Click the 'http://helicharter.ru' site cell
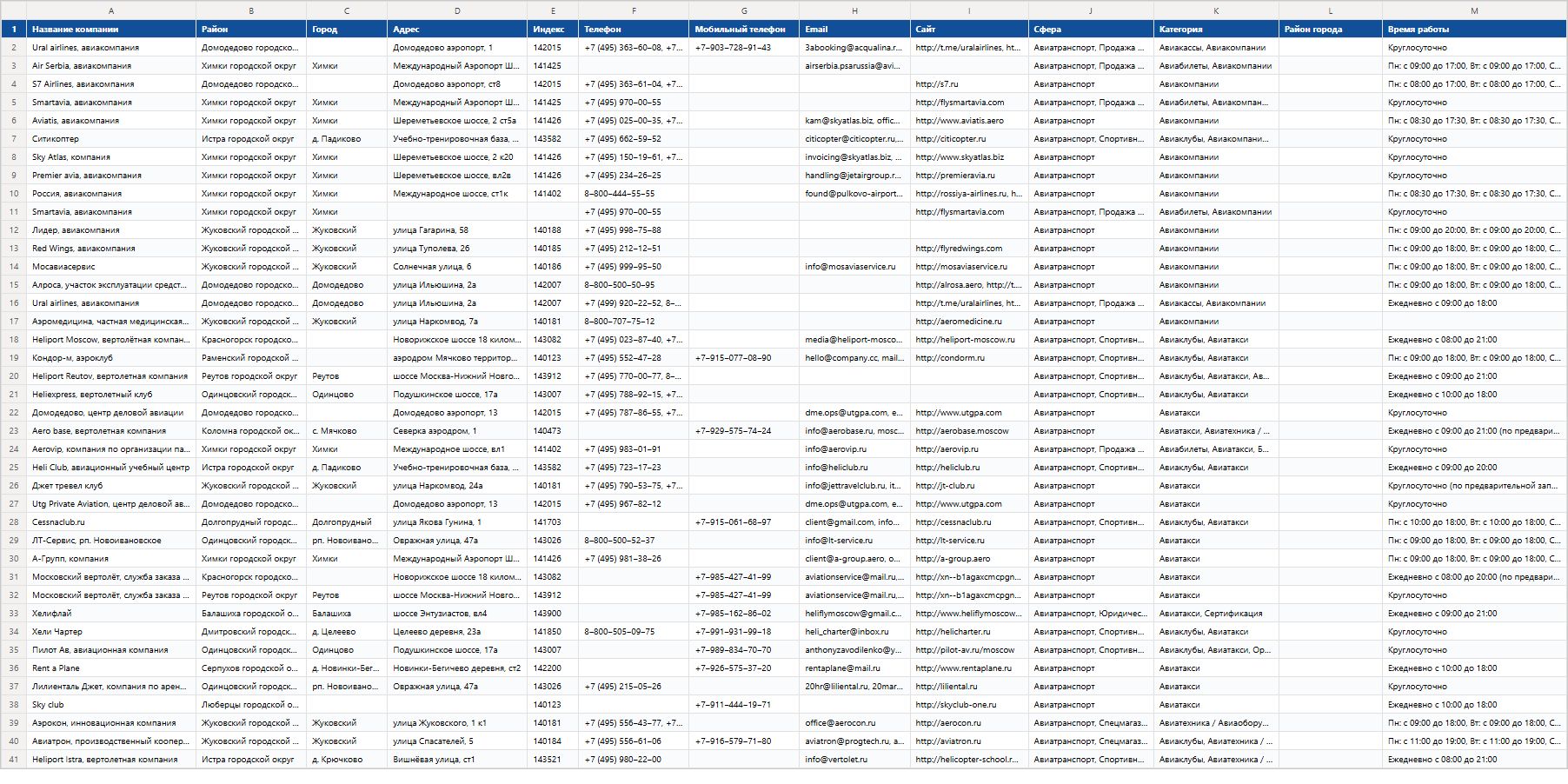The height and width of the screenshot is (784, 1568). (969, 632)
